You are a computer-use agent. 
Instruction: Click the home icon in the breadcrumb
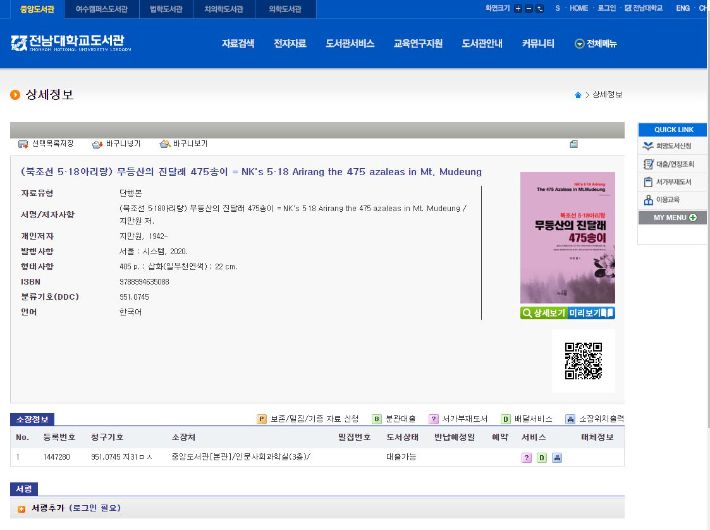(x=577, y=95)
